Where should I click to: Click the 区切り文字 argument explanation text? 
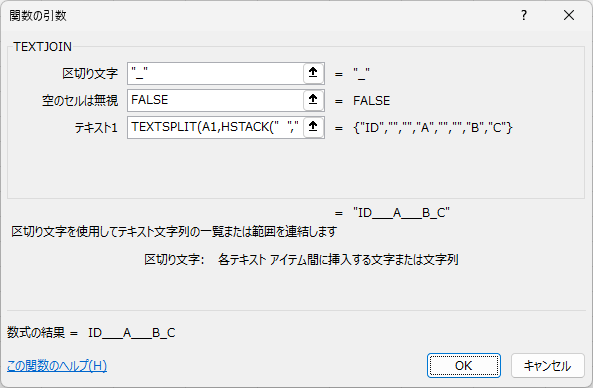[301, 260]
